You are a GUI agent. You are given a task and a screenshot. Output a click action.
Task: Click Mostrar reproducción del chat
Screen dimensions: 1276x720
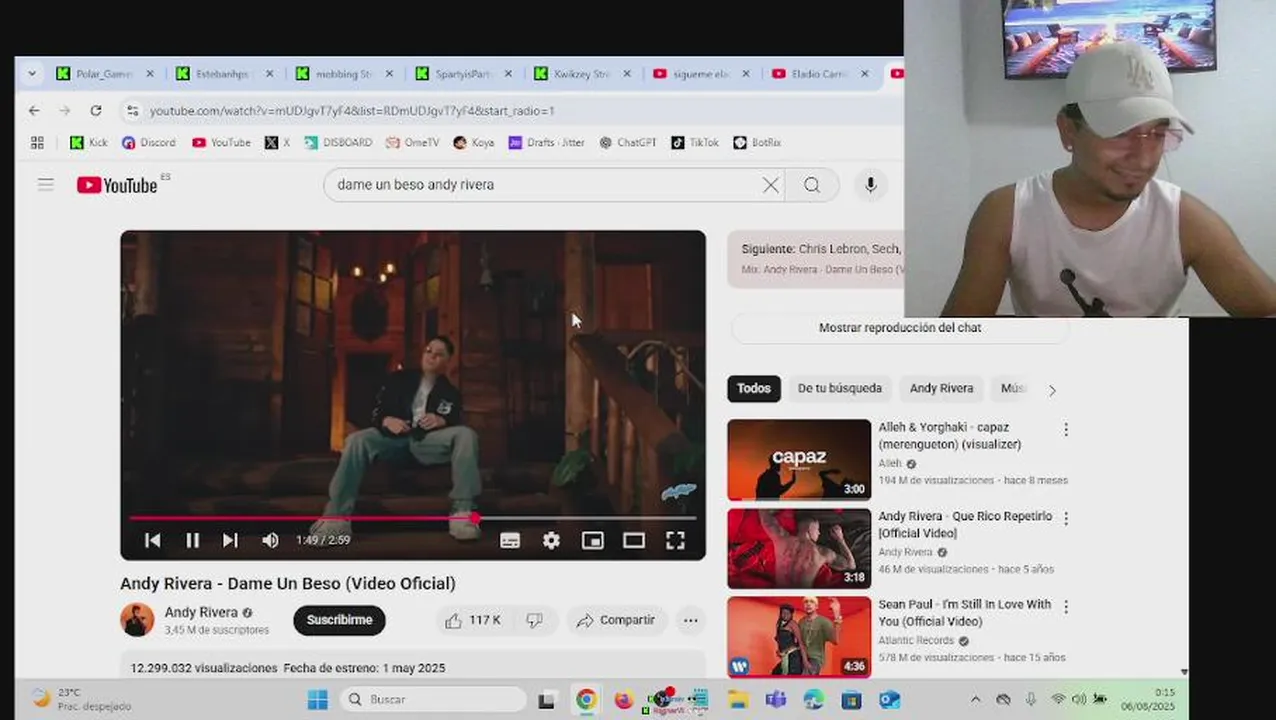point(899,328)
